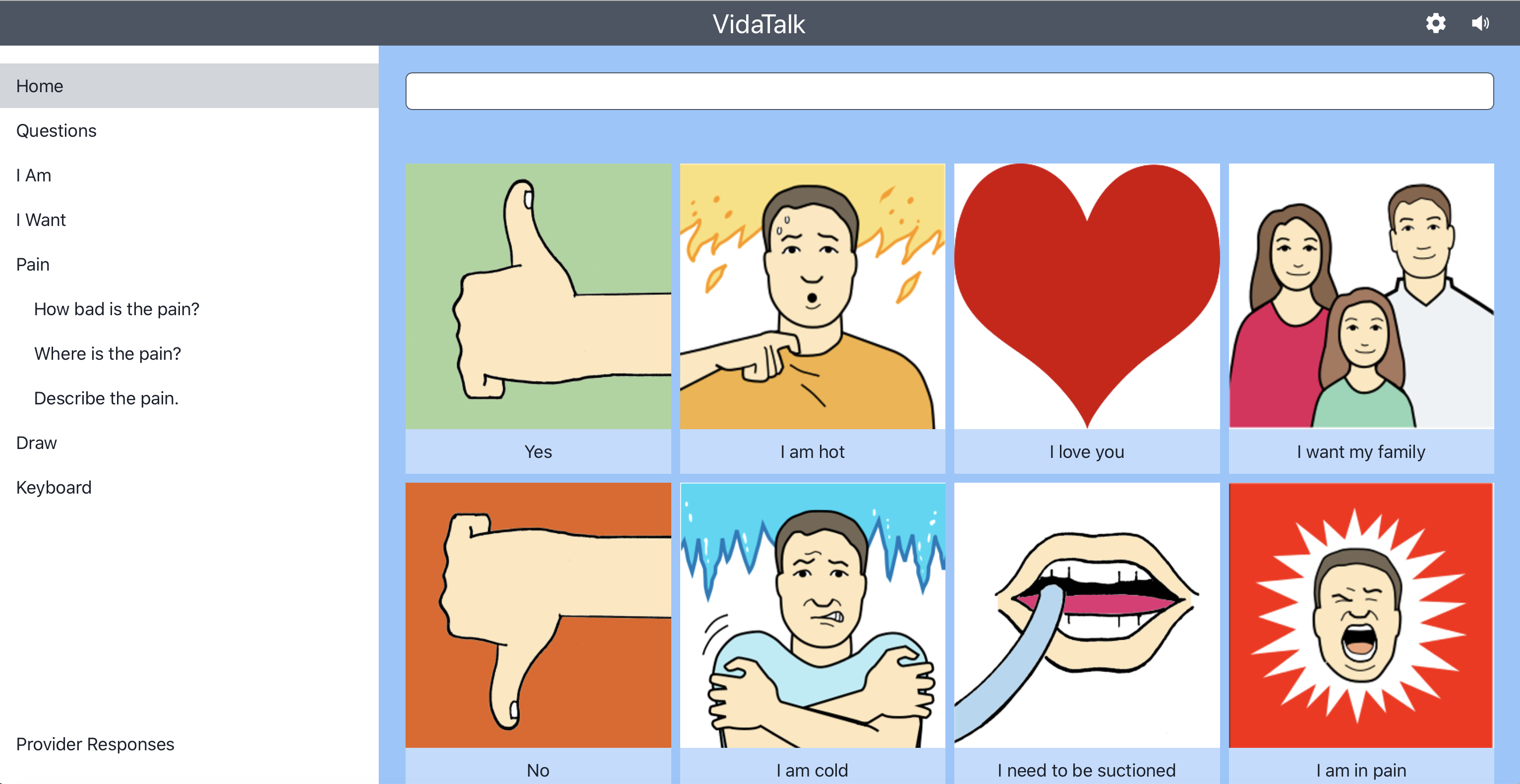The width and height of the screenshot is (1520, 784).
Task: Tap the I need to be suctioned image
Action: click(1087, 616)
